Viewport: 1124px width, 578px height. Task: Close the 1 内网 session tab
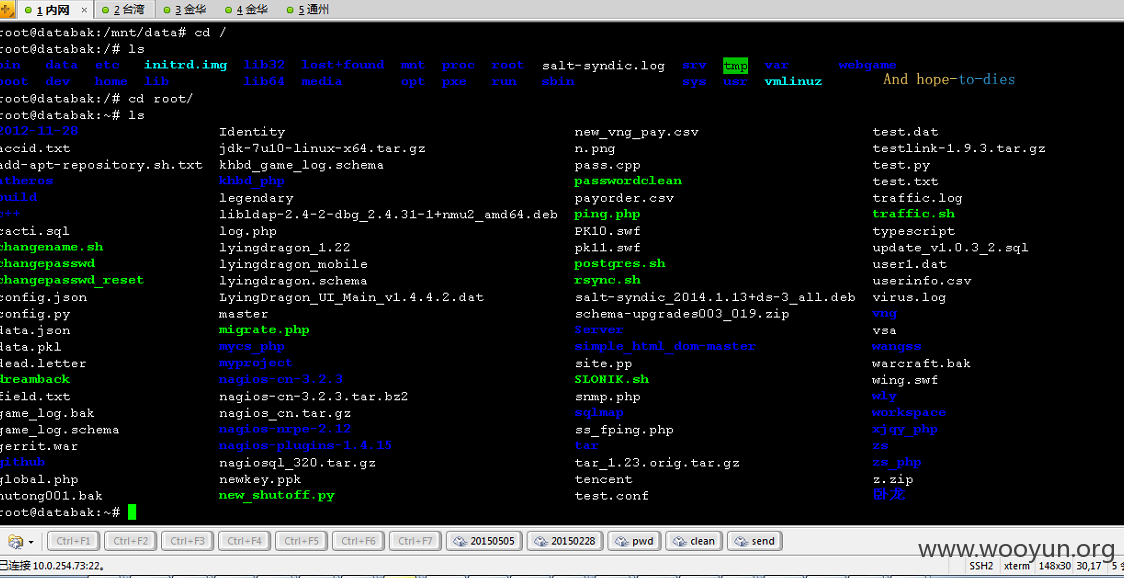84,10
